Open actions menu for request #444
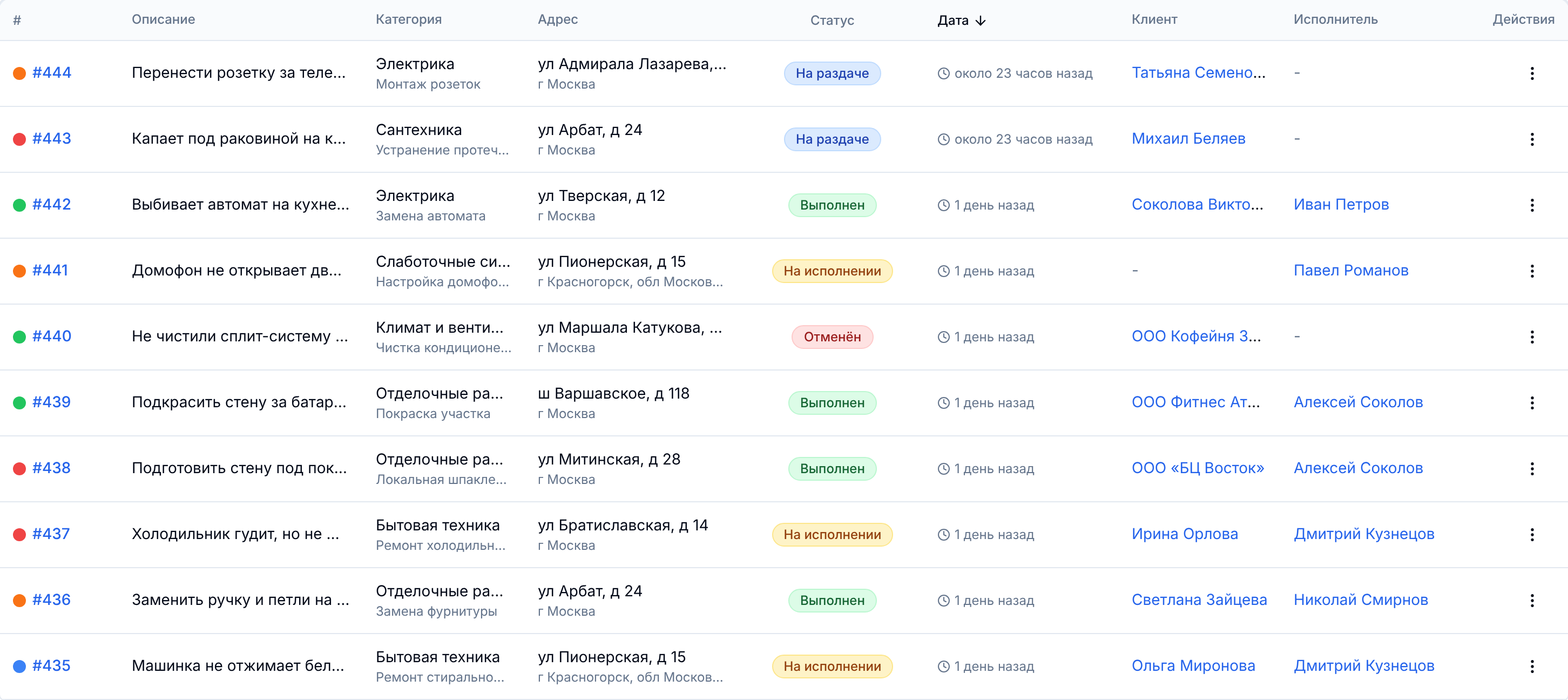The image size is (1568, 700). [1531, 73]
